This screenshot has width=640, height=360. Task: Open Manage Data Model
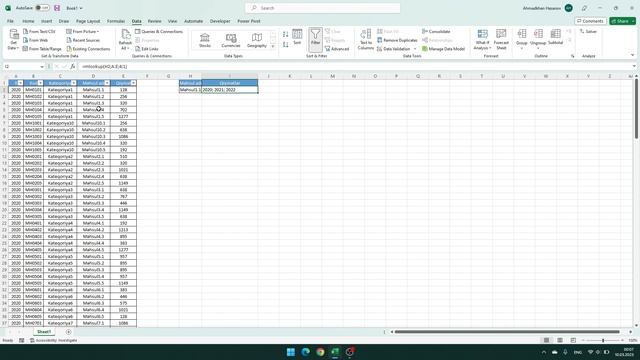[x=443, y=49]
